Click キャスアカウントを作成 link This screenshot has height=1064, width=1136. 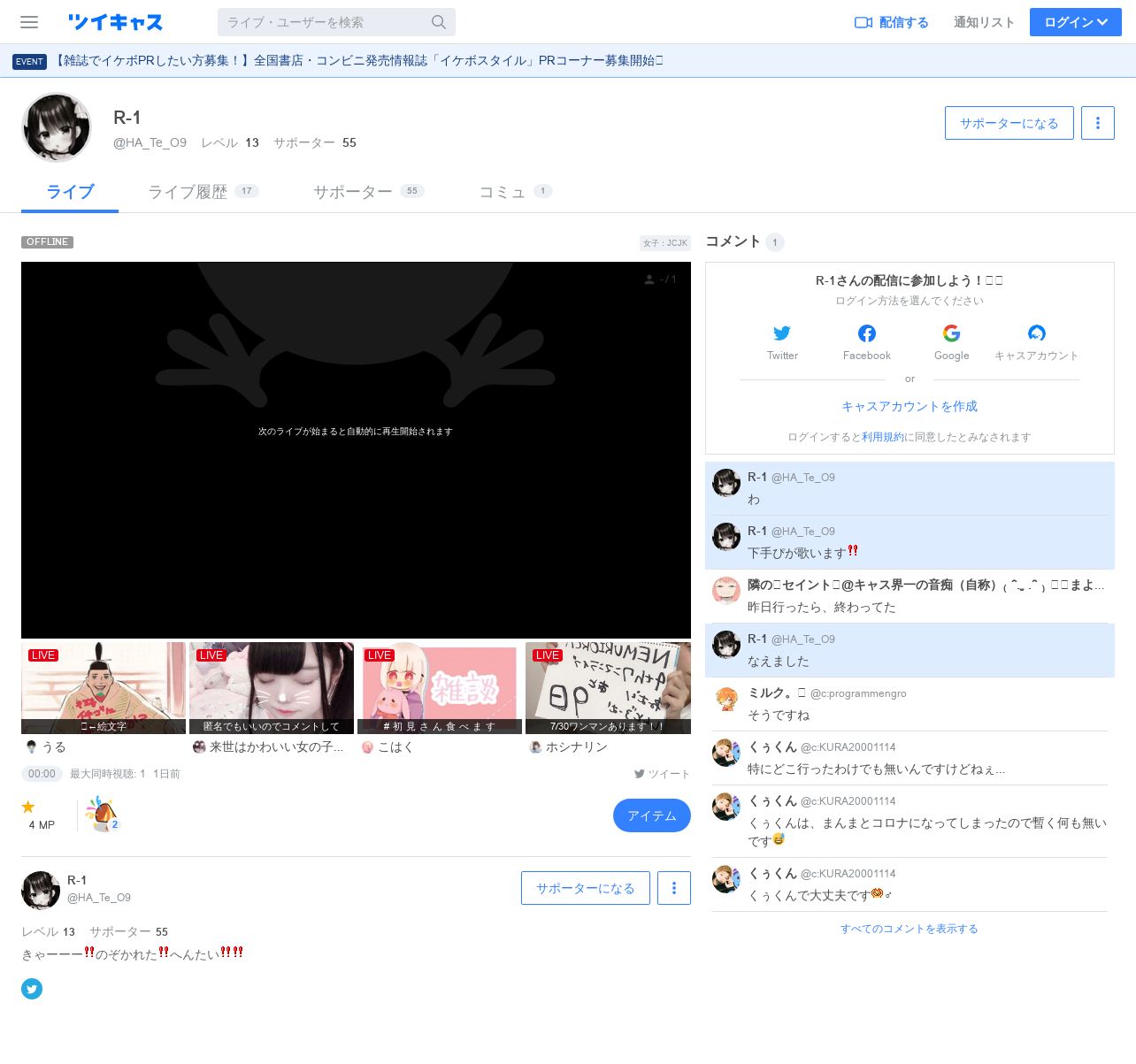pyautogui.click(x=910, y=406)
